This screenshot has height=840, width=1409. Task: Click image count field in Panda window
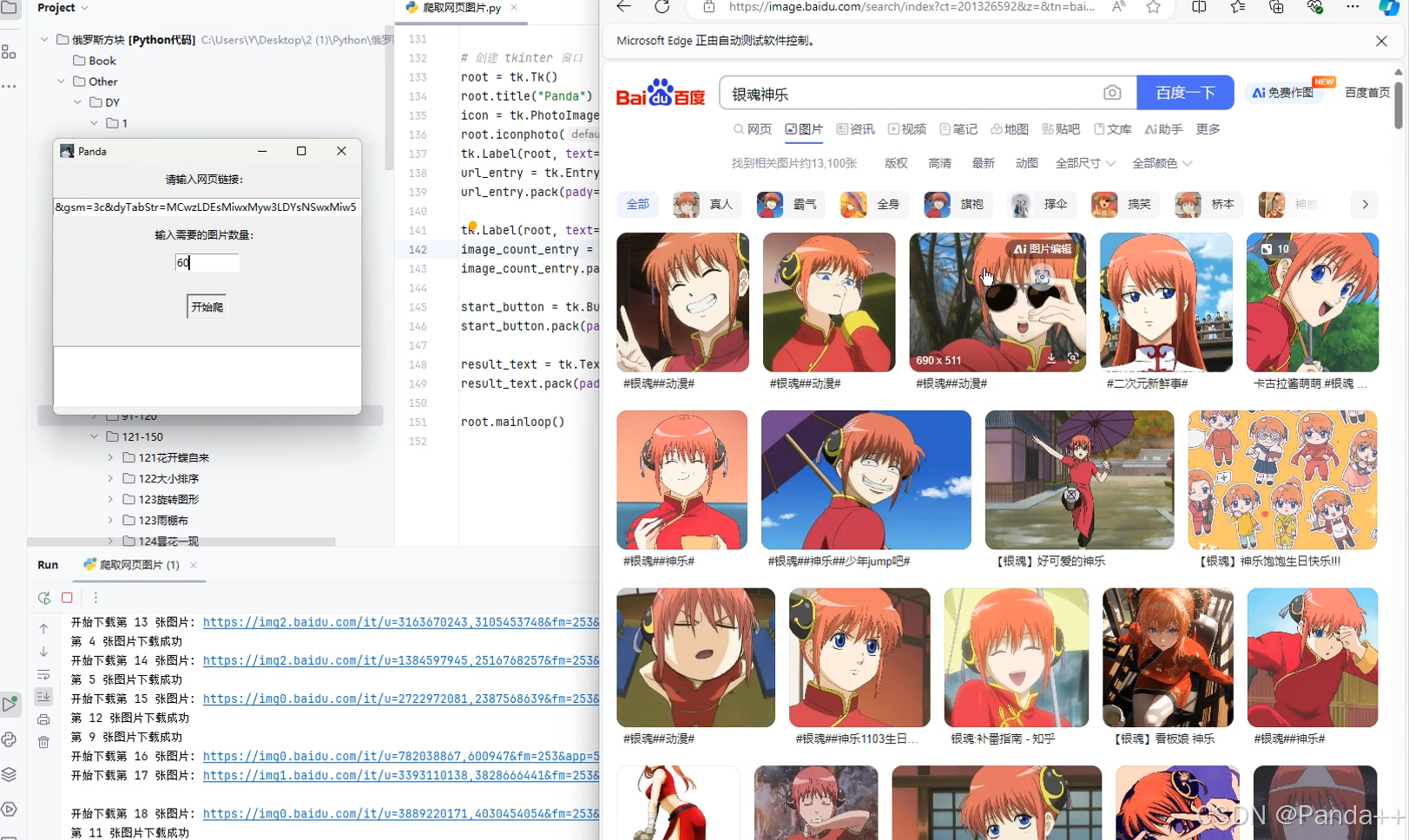click(x=207, y=263)
